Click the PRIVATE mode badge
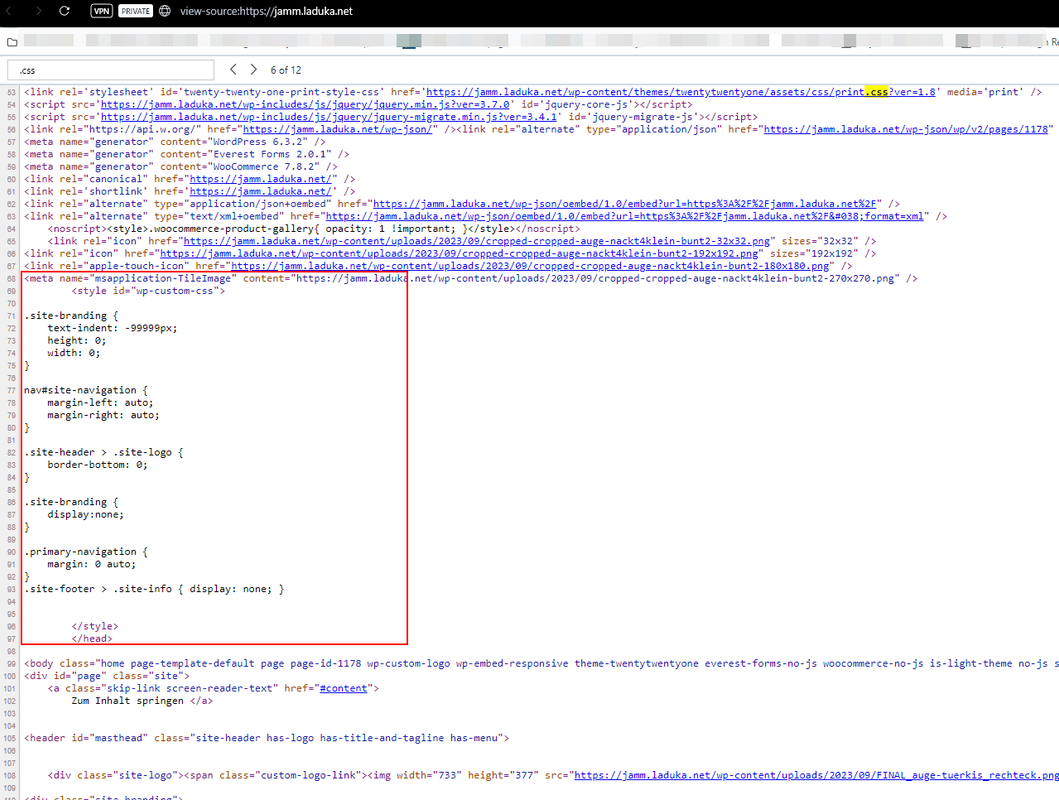Viewport: 1059px width, 800px height. point(135,11)
